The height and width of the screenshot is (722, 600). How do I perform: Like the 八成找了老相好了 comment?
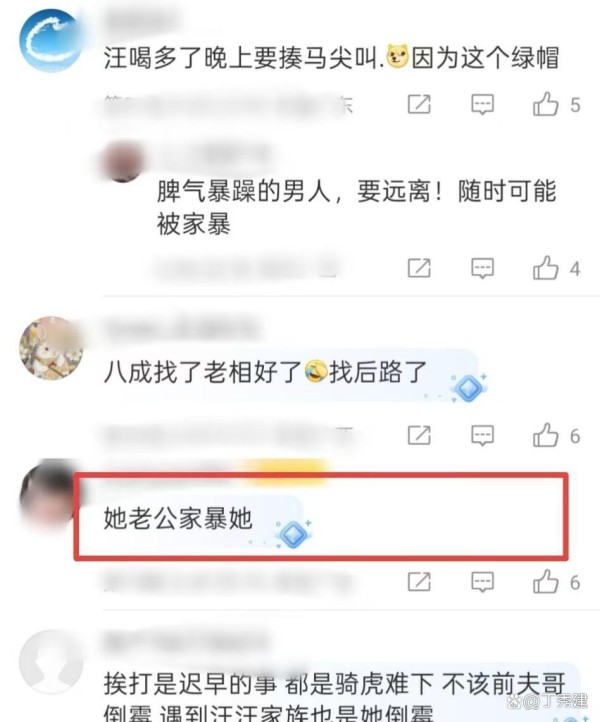click(545, 435)
